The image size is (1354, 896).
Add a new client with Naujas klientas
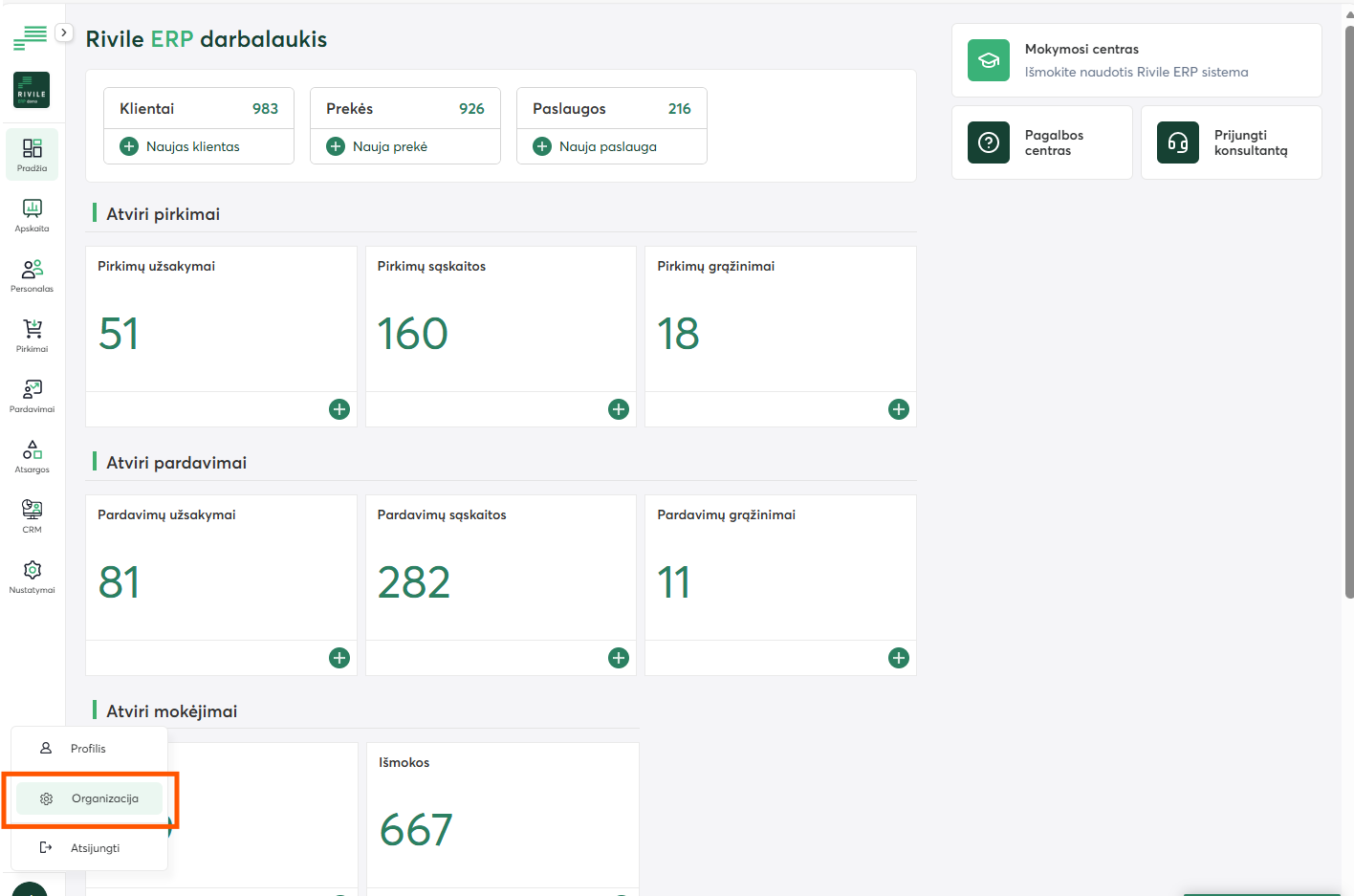pyautogui.click(x=181, y=146)
